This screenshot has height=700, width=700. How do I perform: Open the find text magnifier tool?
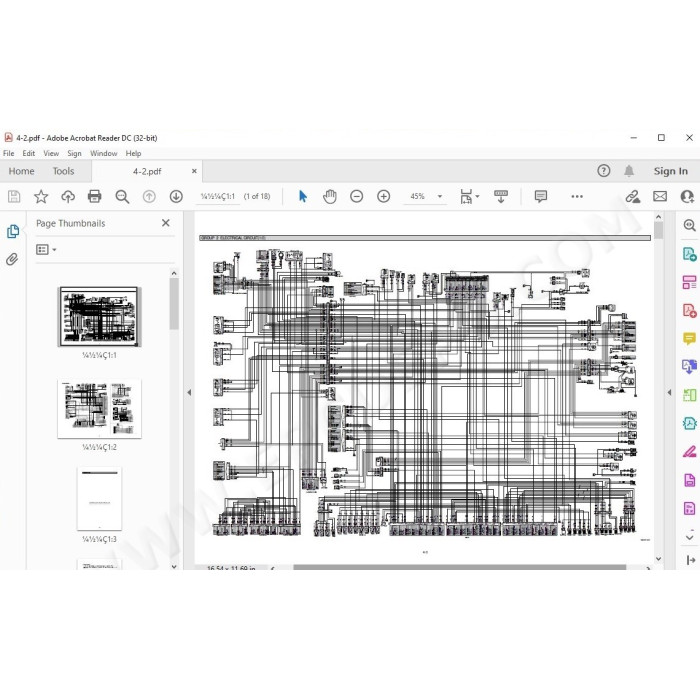[x=122, y=196]
